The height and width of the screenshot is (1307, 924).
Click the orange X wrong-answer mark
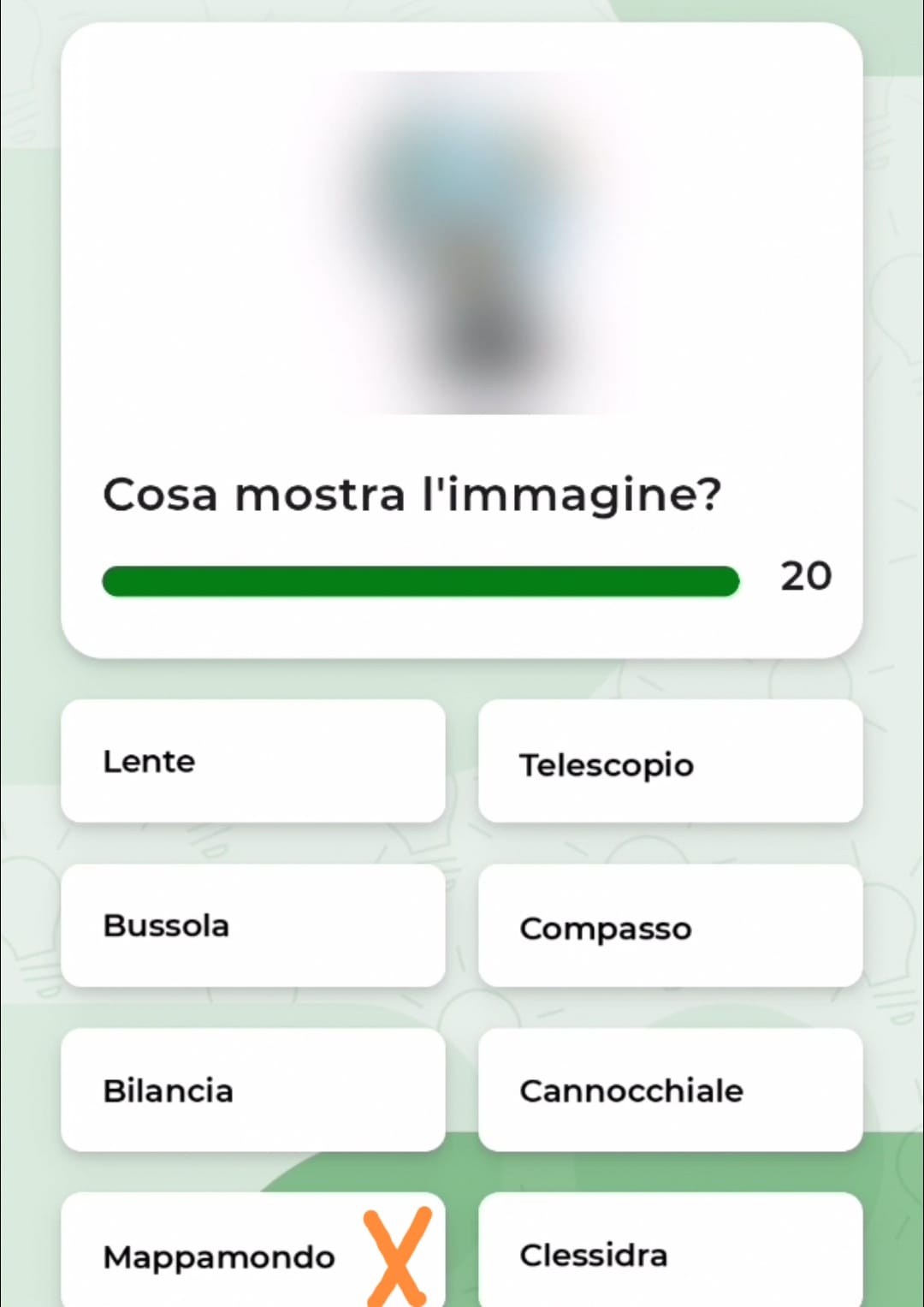[397, 1257]
